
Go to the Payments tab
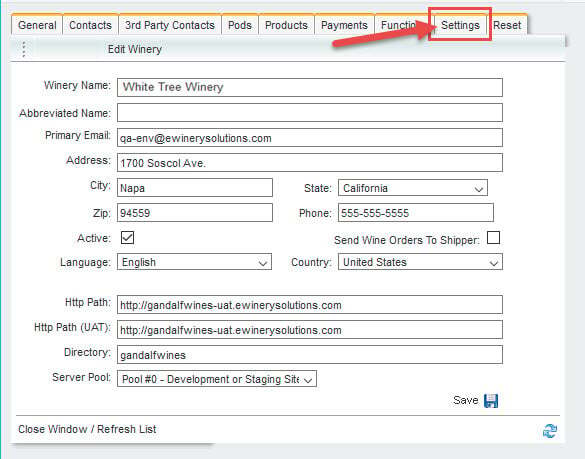tap(344, 25)
